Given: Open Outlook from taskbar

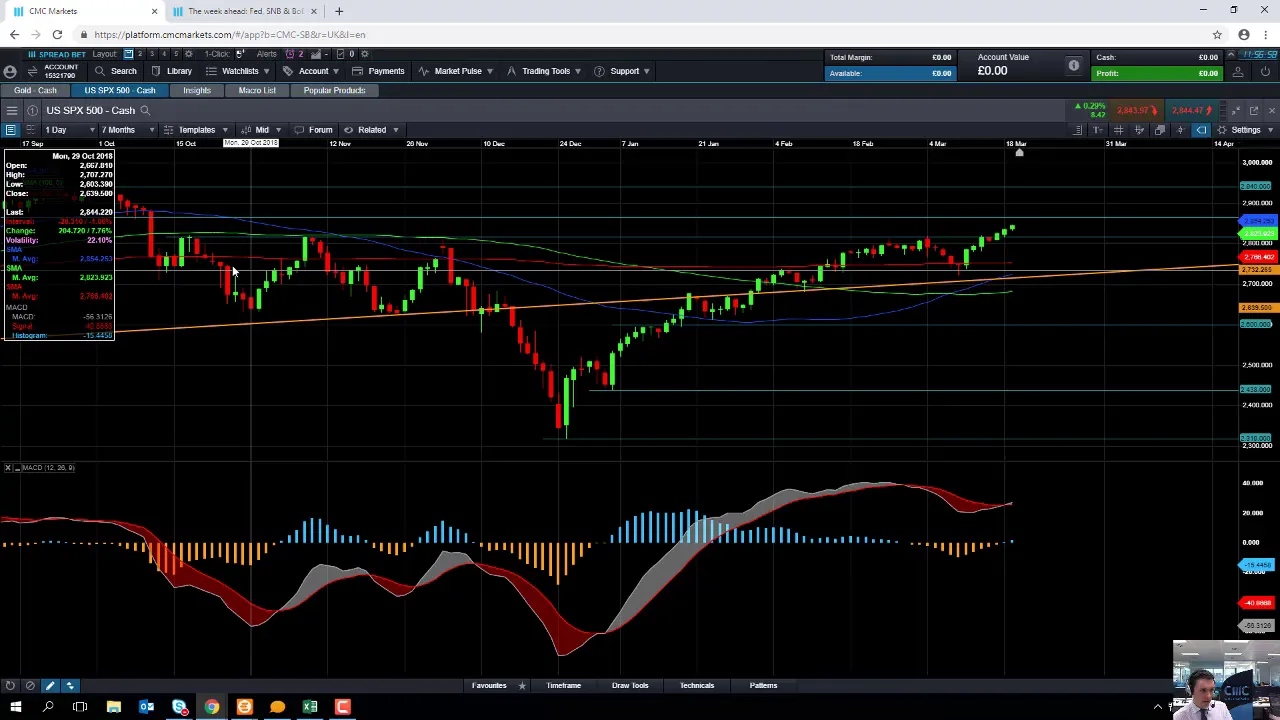Looking at the screenshot, I should pos(146,707).
